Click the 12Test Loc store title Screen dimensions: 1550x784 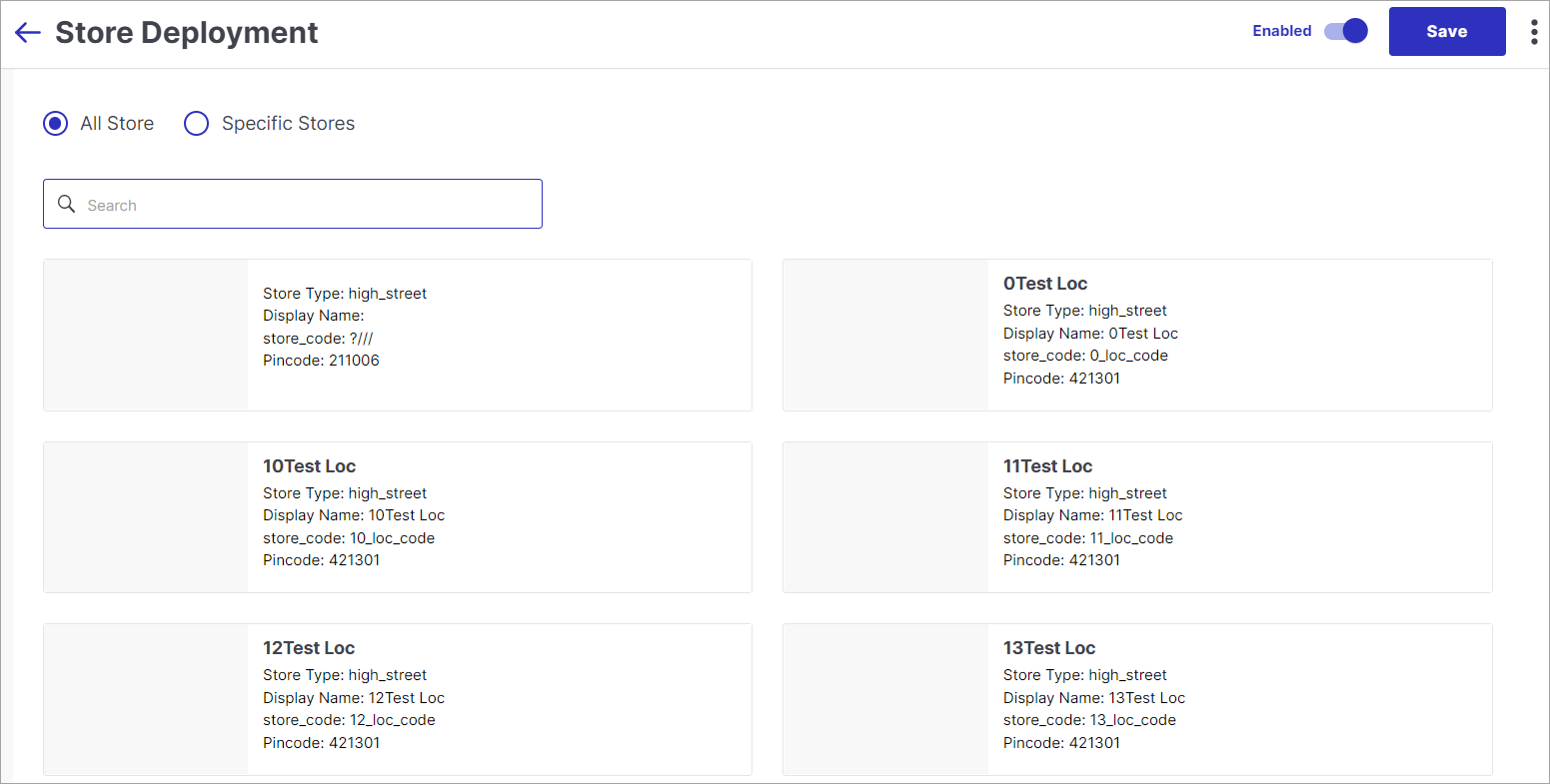[x=310, y=648]
